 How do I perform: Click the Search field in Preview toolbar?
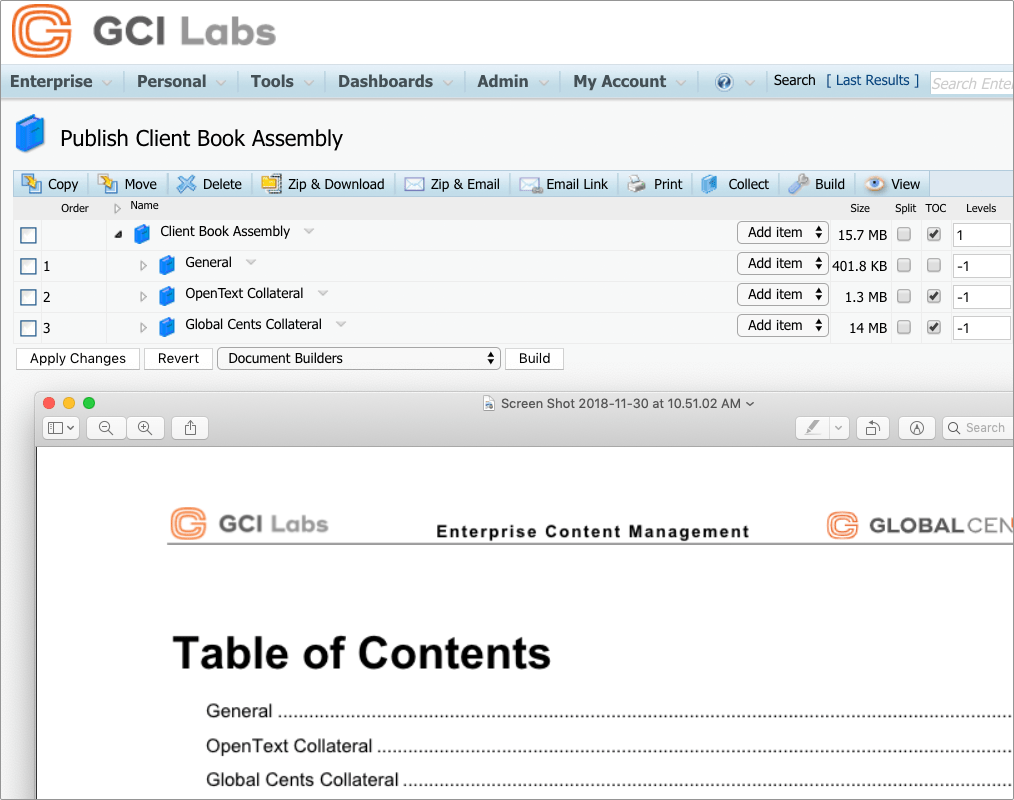978,427
